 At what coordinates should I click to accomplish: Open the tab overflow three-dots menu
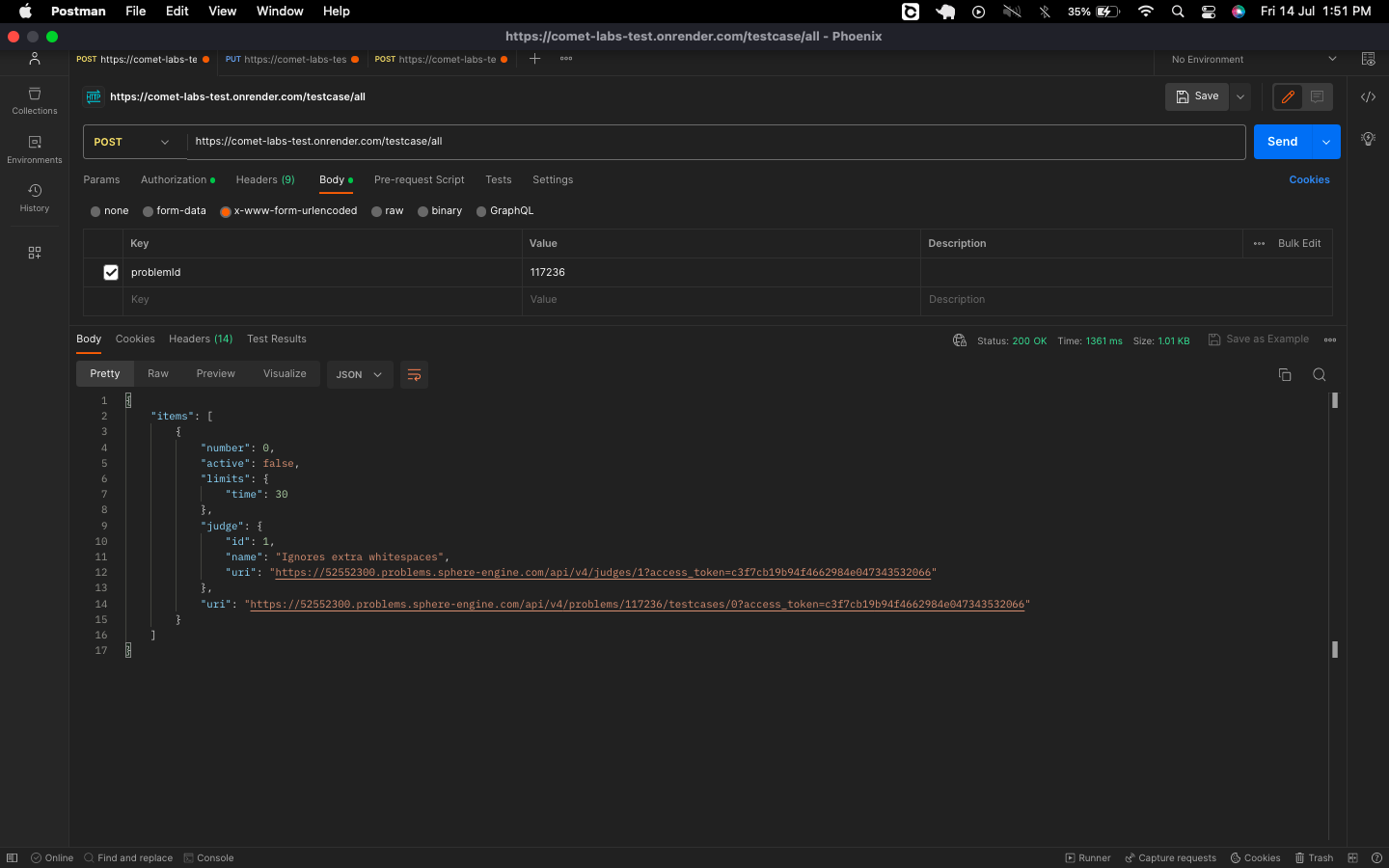point(566,59)
